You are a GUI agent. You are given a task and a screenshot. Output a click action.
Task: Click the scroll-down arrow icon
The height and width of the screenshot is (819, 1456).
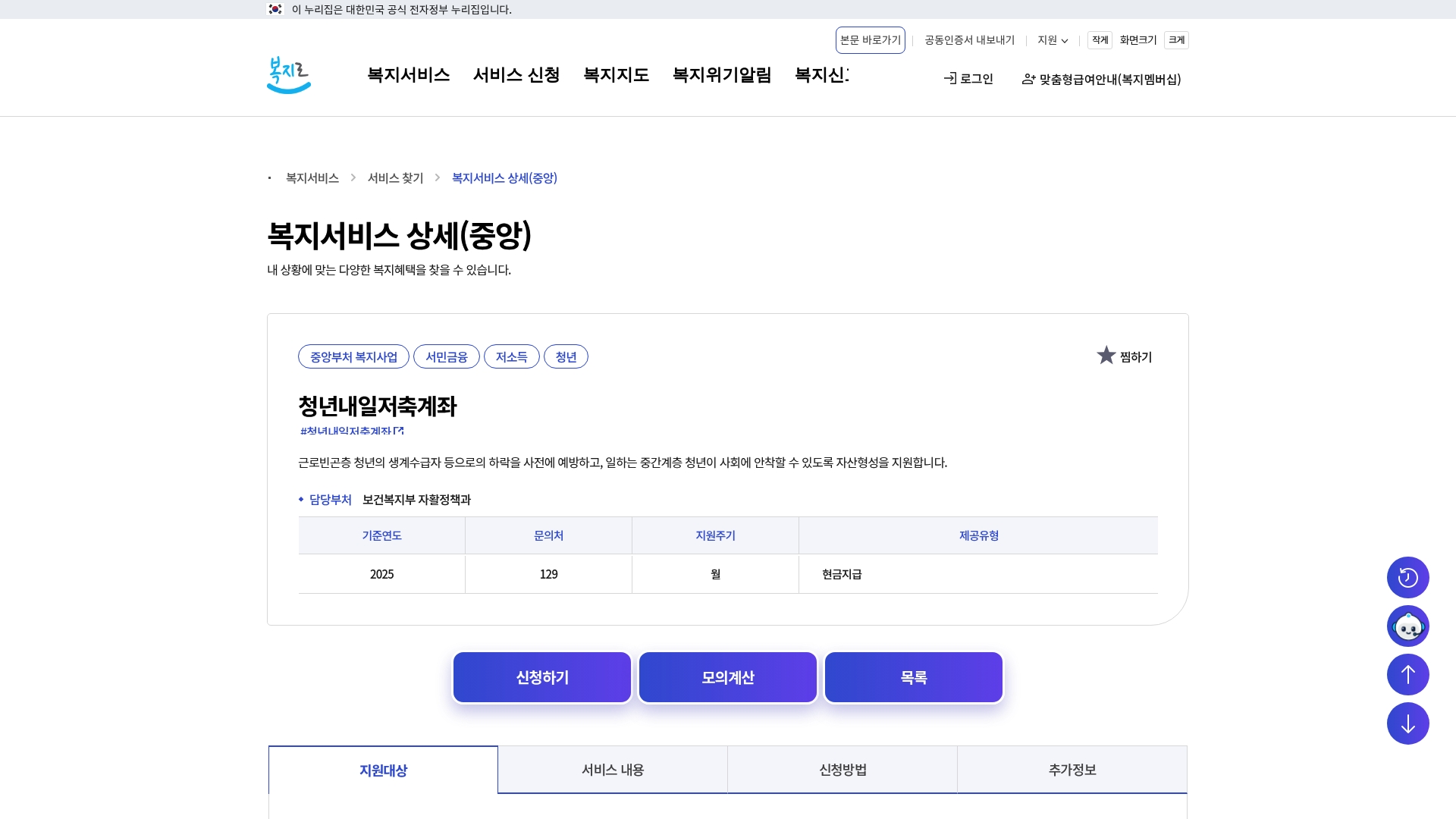(1408, 723)
